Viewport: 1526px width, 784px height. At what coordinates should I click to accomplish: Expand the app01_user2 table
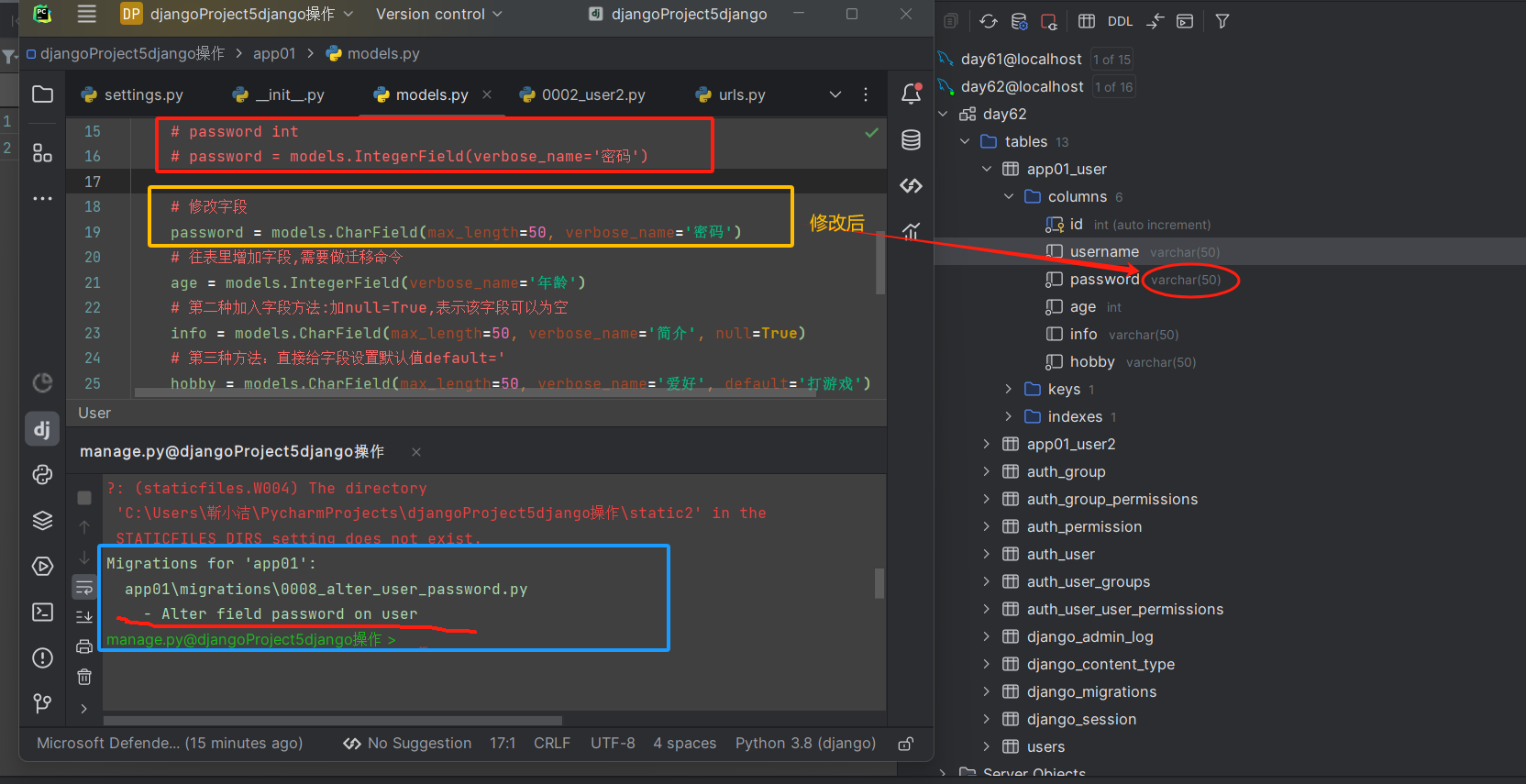pyautogui.click(x=987, y=445)
